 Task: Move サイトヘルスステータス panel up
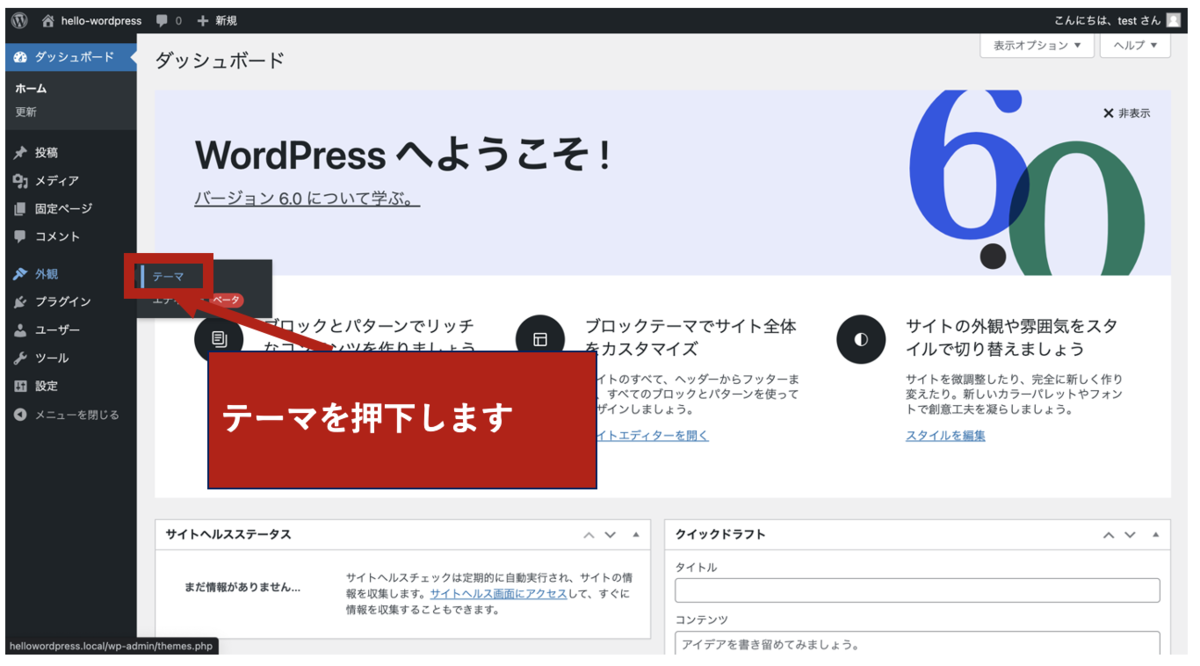tap(589, 536)
